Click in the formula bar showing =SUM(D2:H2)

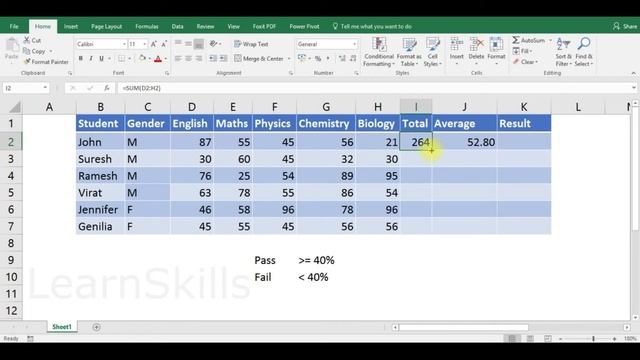pos(376,88)
